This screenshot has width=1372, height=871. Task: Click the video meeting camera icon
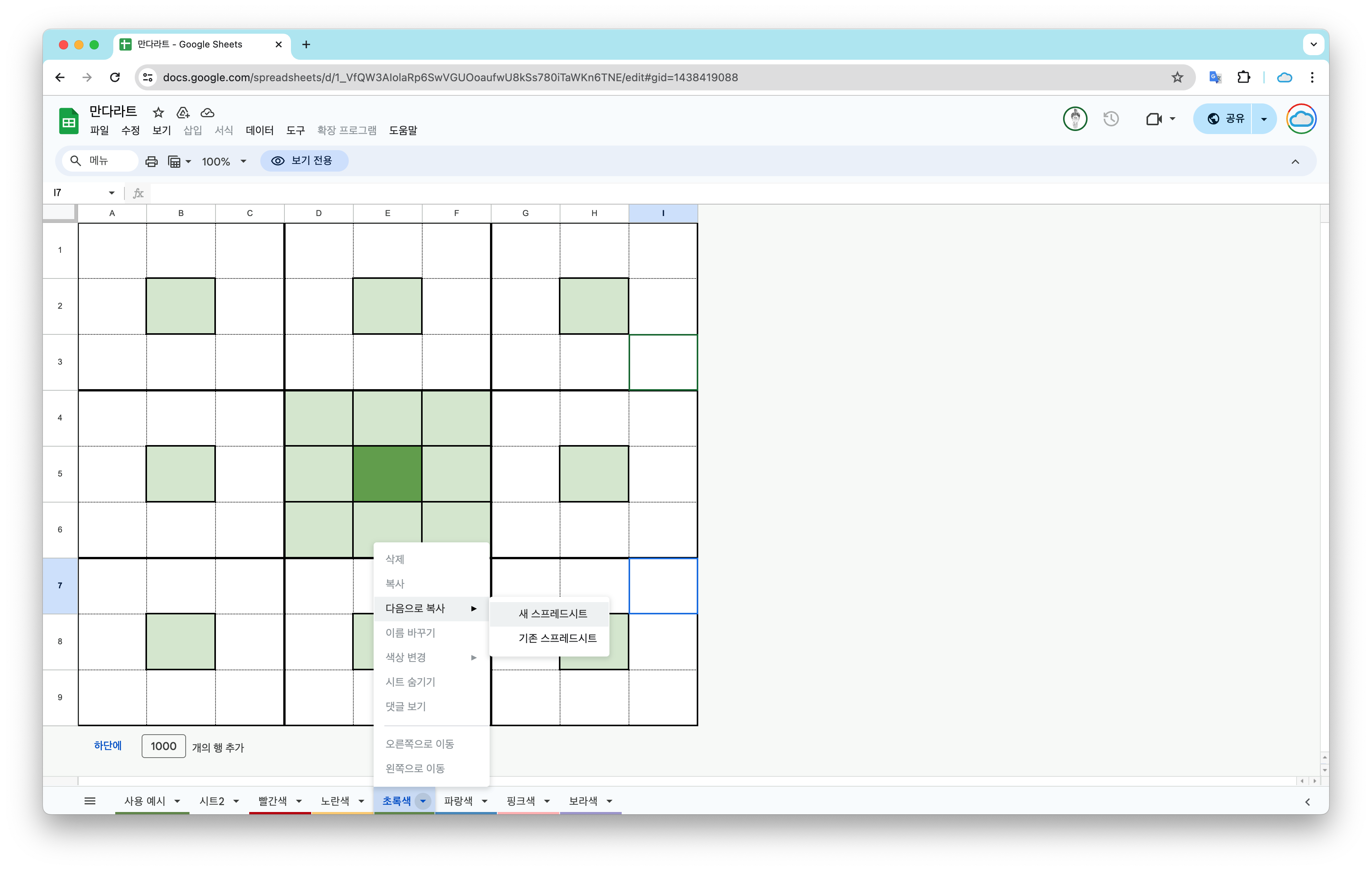pyautogui.click(x=1154, y=119)
